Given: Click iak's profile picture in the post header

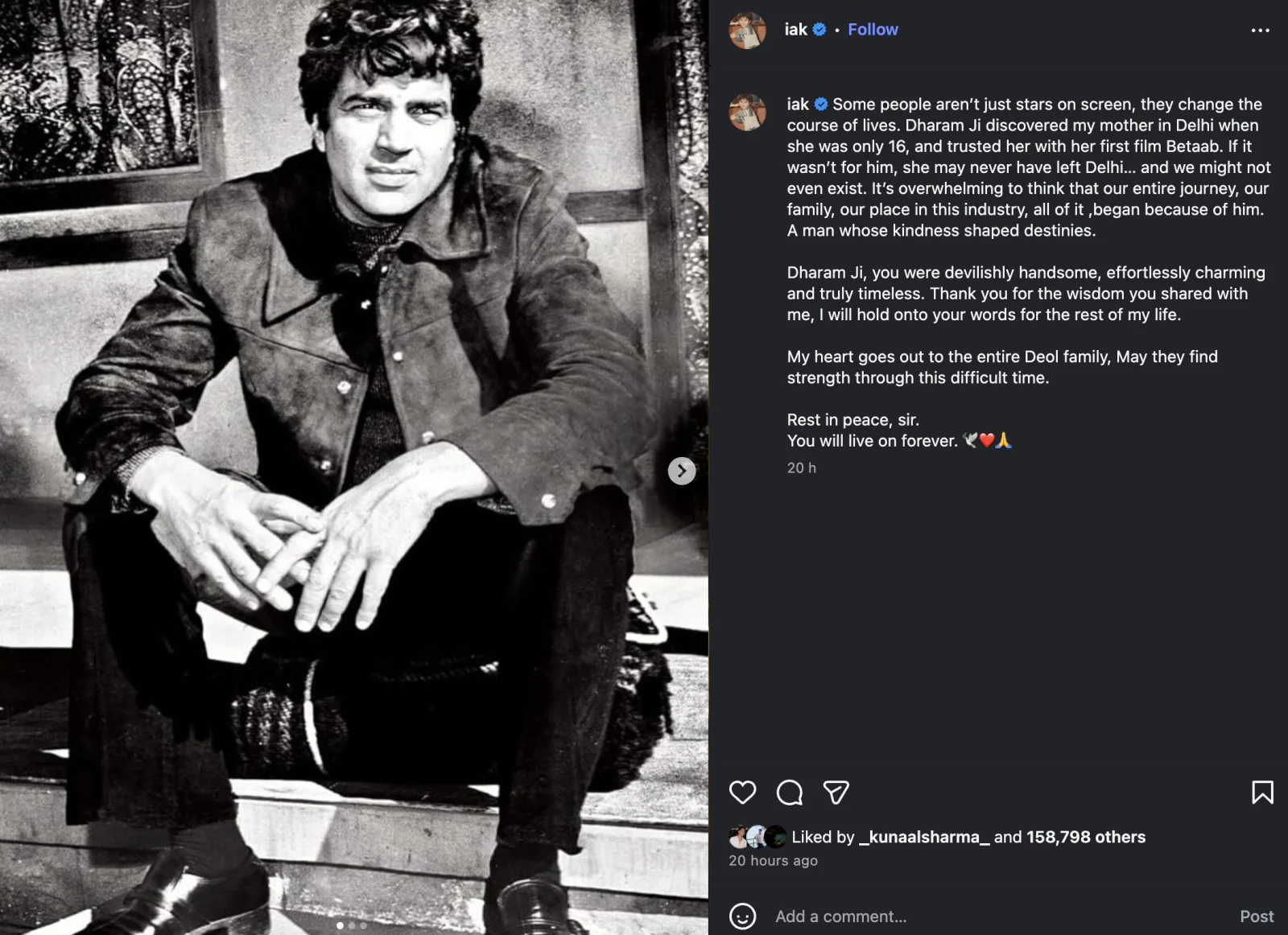Looking at the screenshot, I should (x=747, y=29).
